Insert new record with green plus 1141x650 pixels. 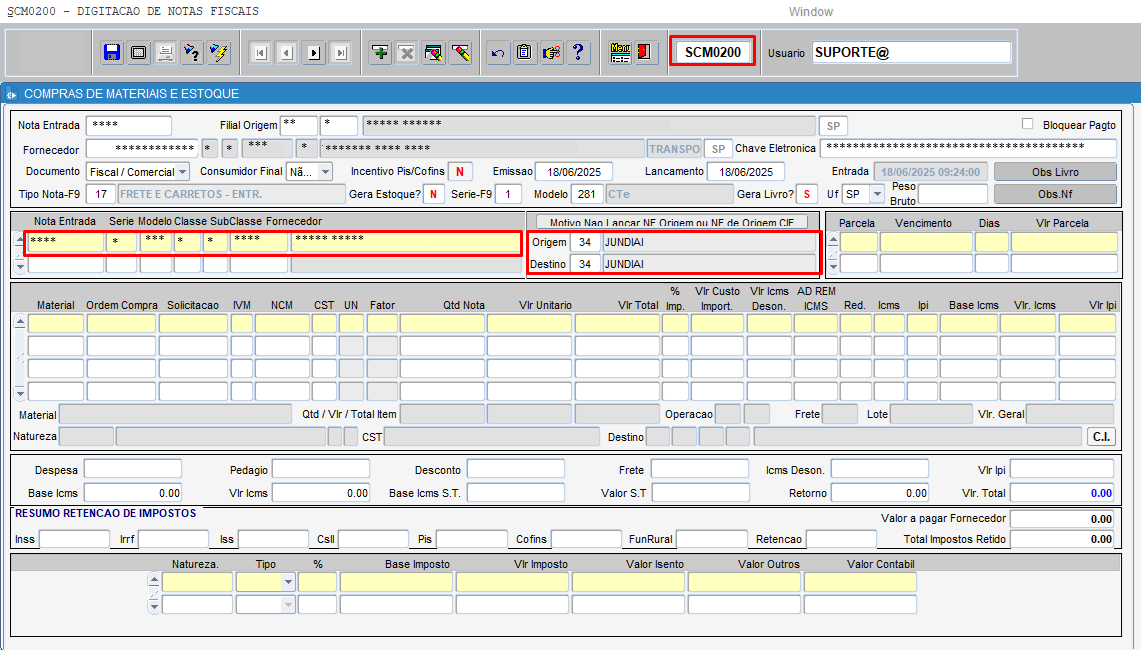point(380,53)
